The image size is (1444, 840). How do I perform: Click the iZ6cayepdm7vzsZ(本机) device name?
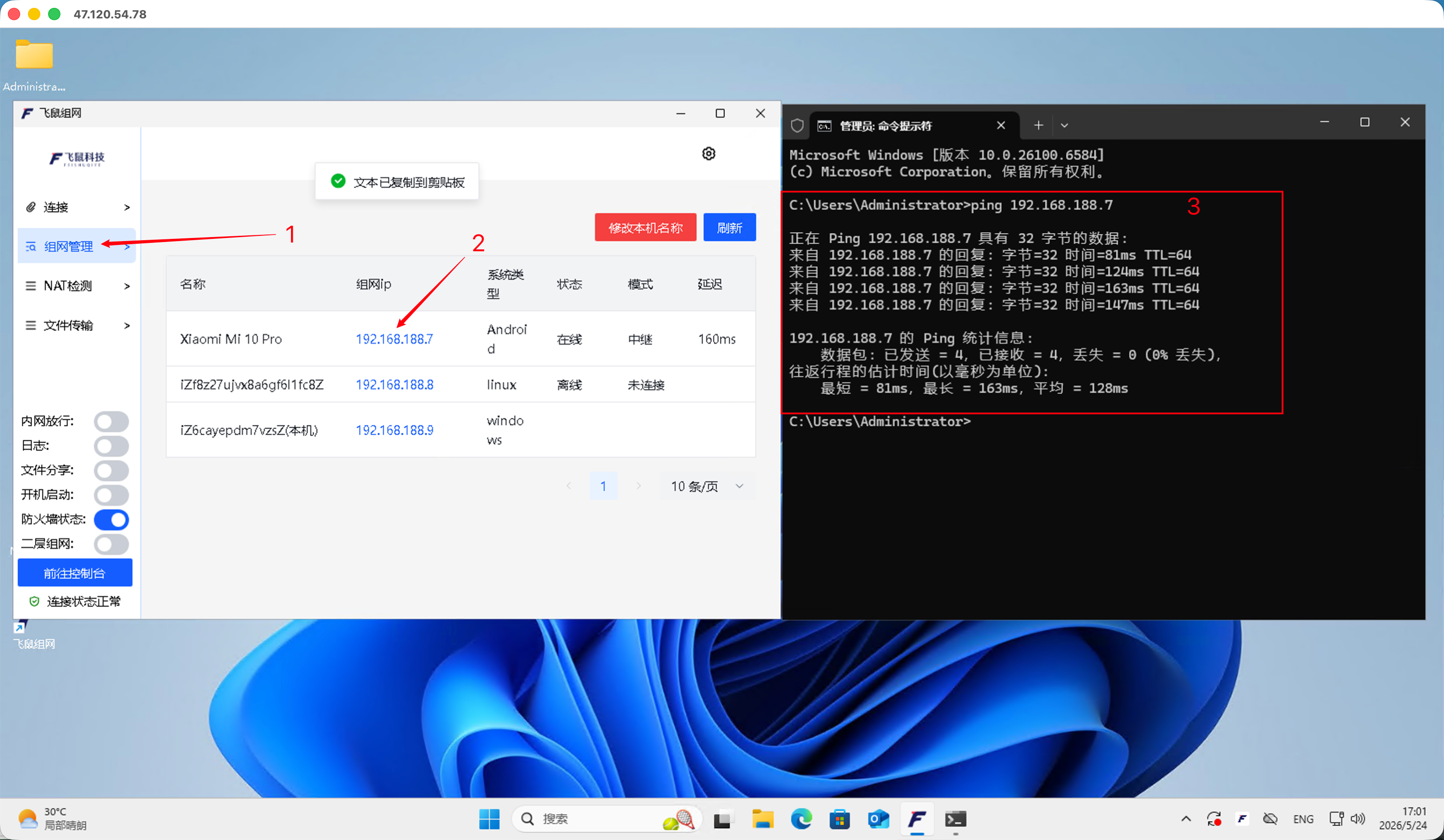pos(249,430)
